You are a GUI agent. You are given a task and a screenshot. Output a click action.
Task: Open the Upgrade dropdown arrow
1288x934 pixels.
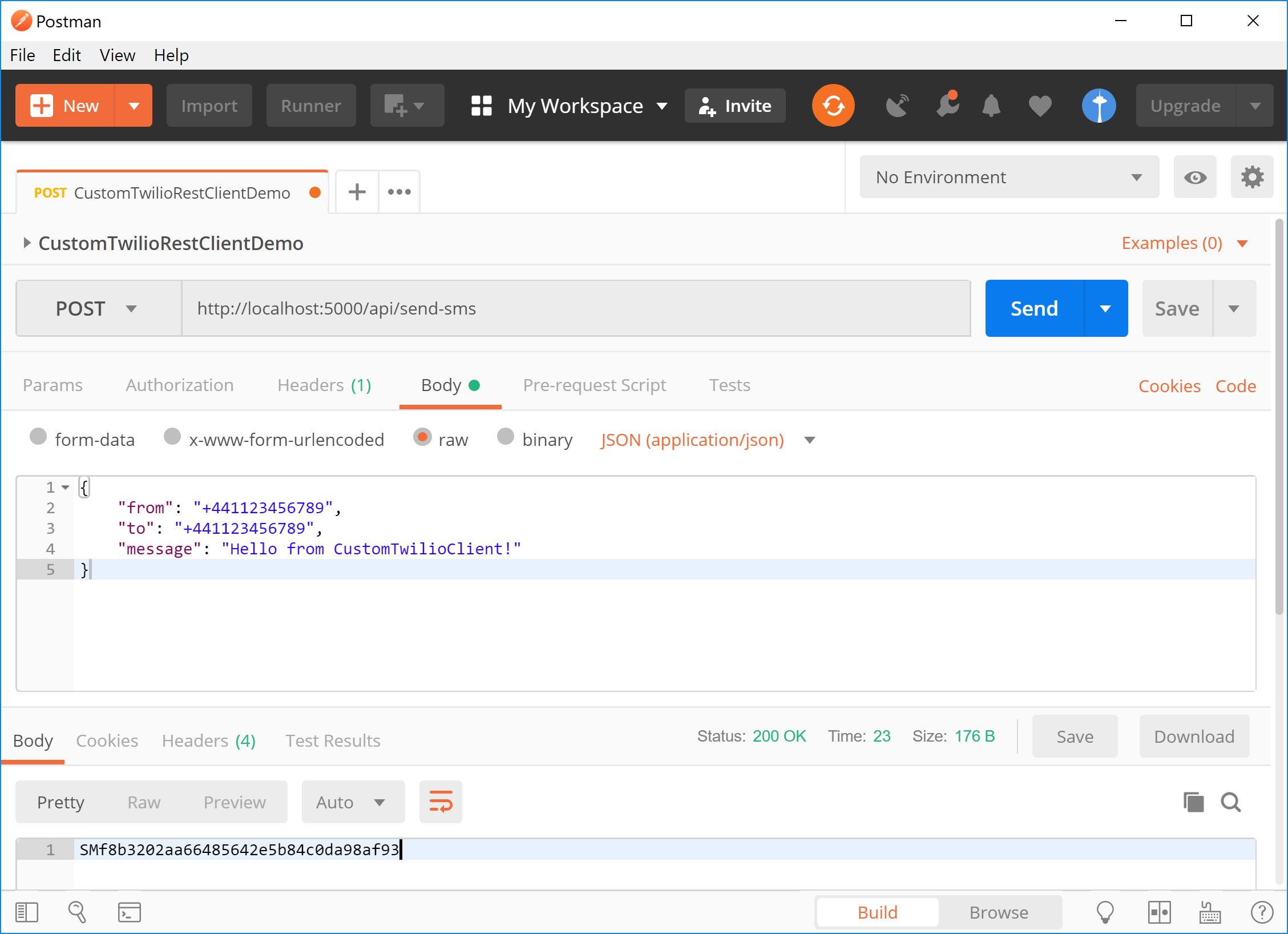(x=1254, y=106)
